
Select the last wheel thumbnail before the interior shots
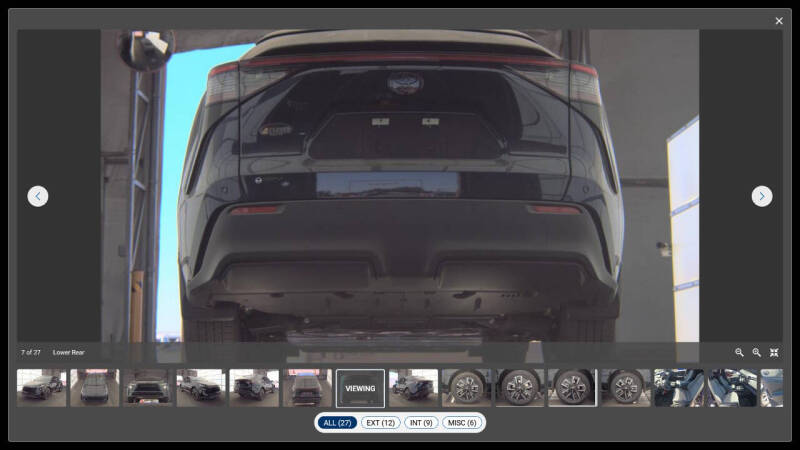[626, 388]
